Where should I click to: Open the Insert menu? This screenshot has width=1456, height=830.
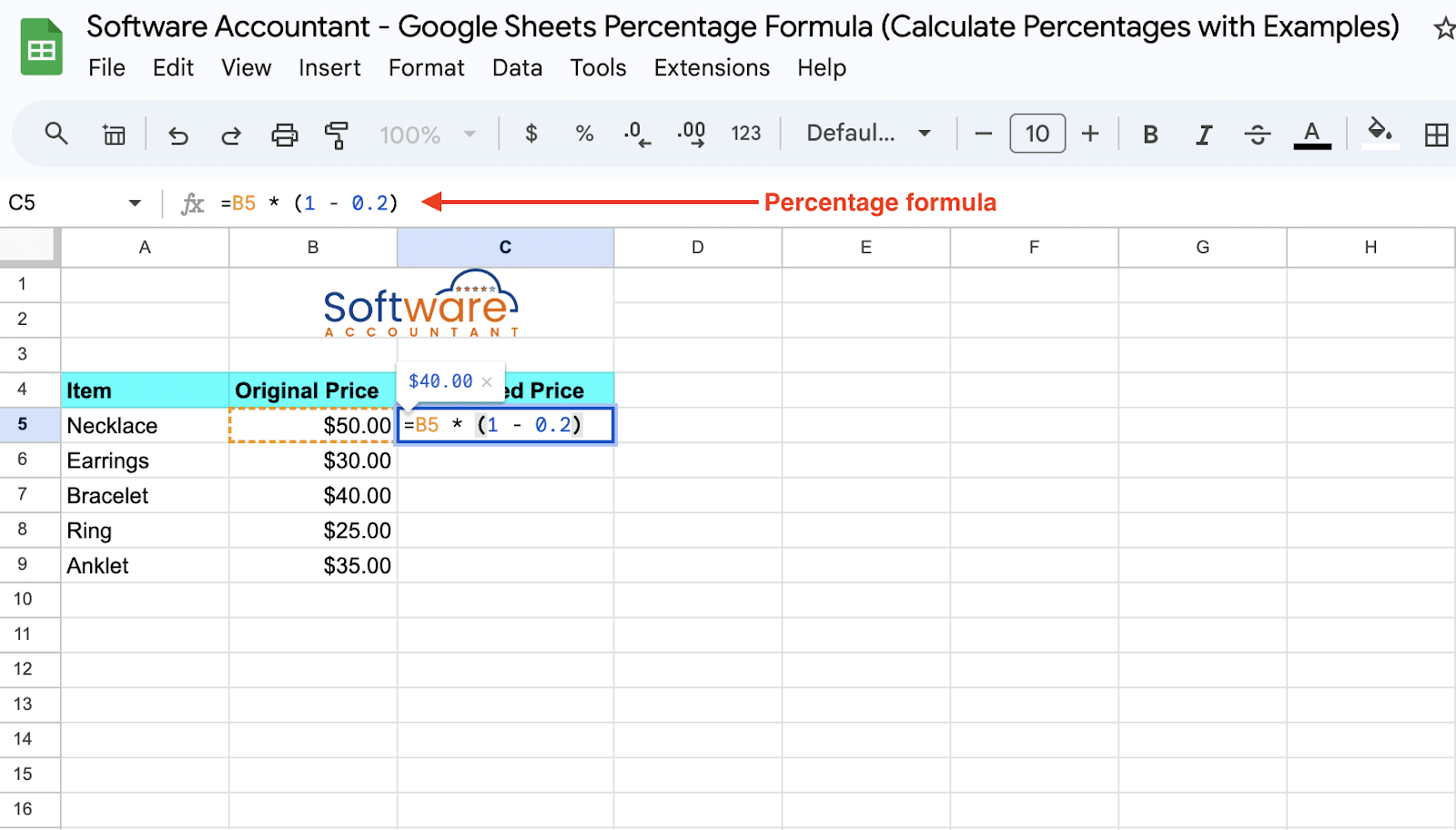tap(329, 68)
